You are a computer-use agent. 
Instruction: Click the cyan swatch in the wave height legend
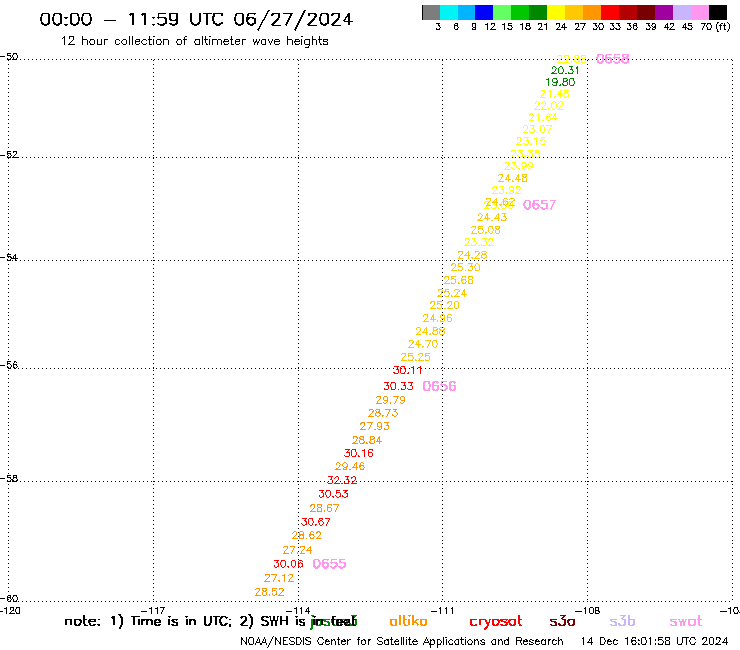pyautogui.click(x=449, y=13)
